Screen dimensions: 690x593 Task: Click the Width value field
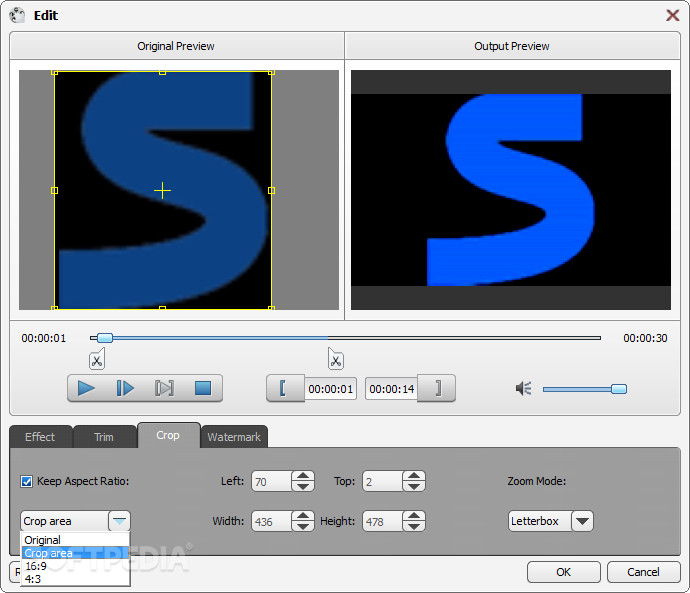(x=272, y=522)
